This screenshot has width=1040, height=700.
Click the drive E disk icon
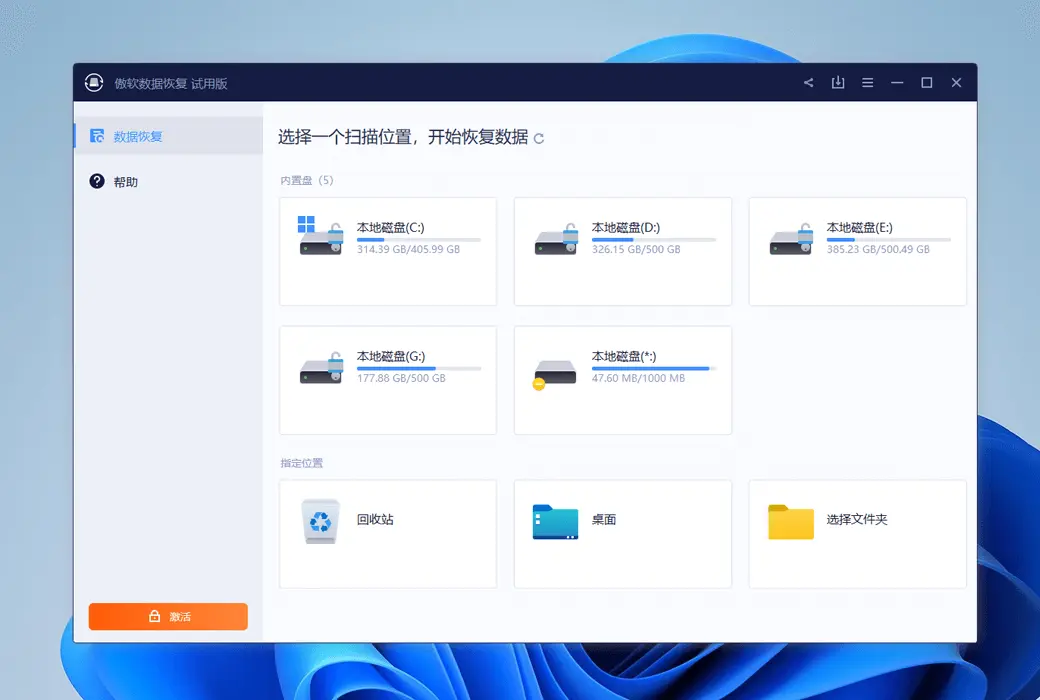791,239
